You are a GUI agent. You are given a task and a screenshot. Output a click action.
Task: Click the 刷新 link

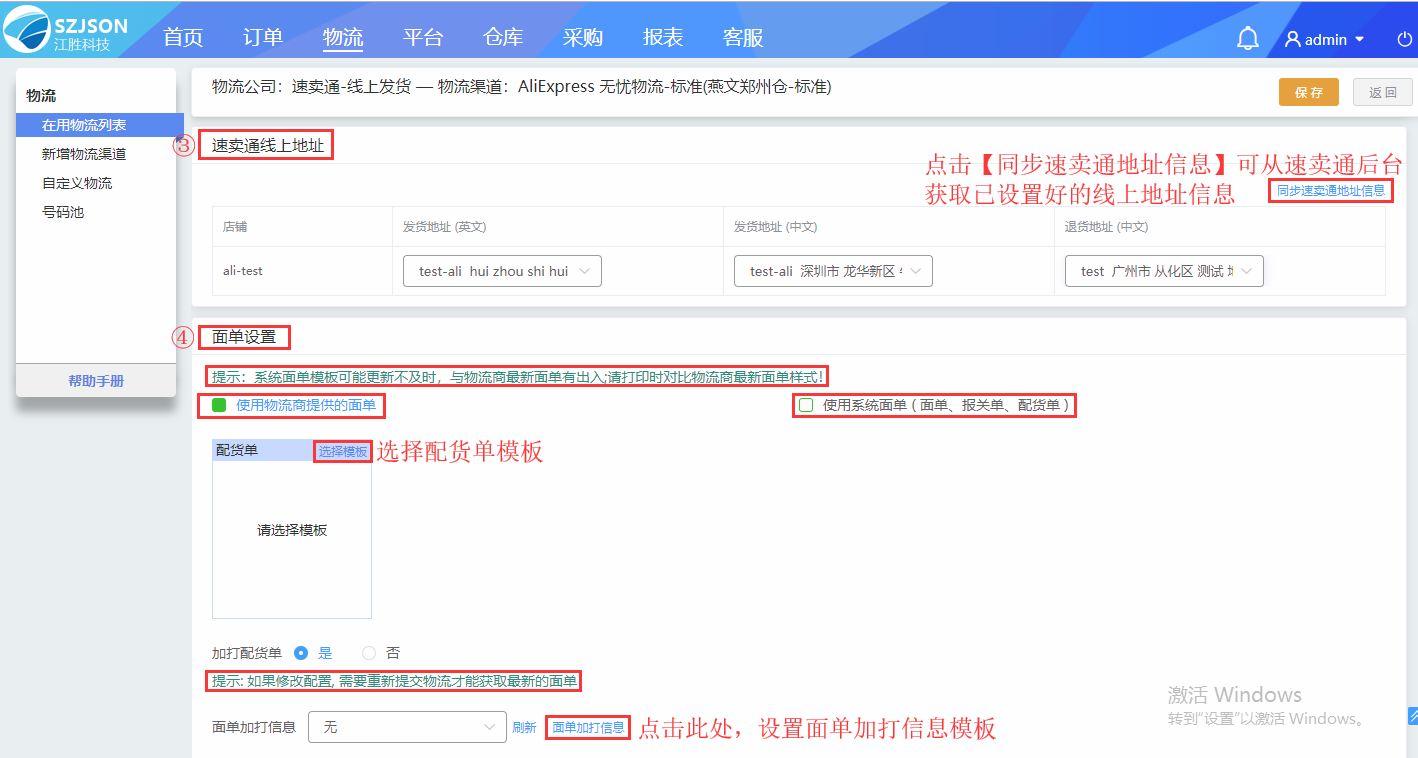point(524,728)
